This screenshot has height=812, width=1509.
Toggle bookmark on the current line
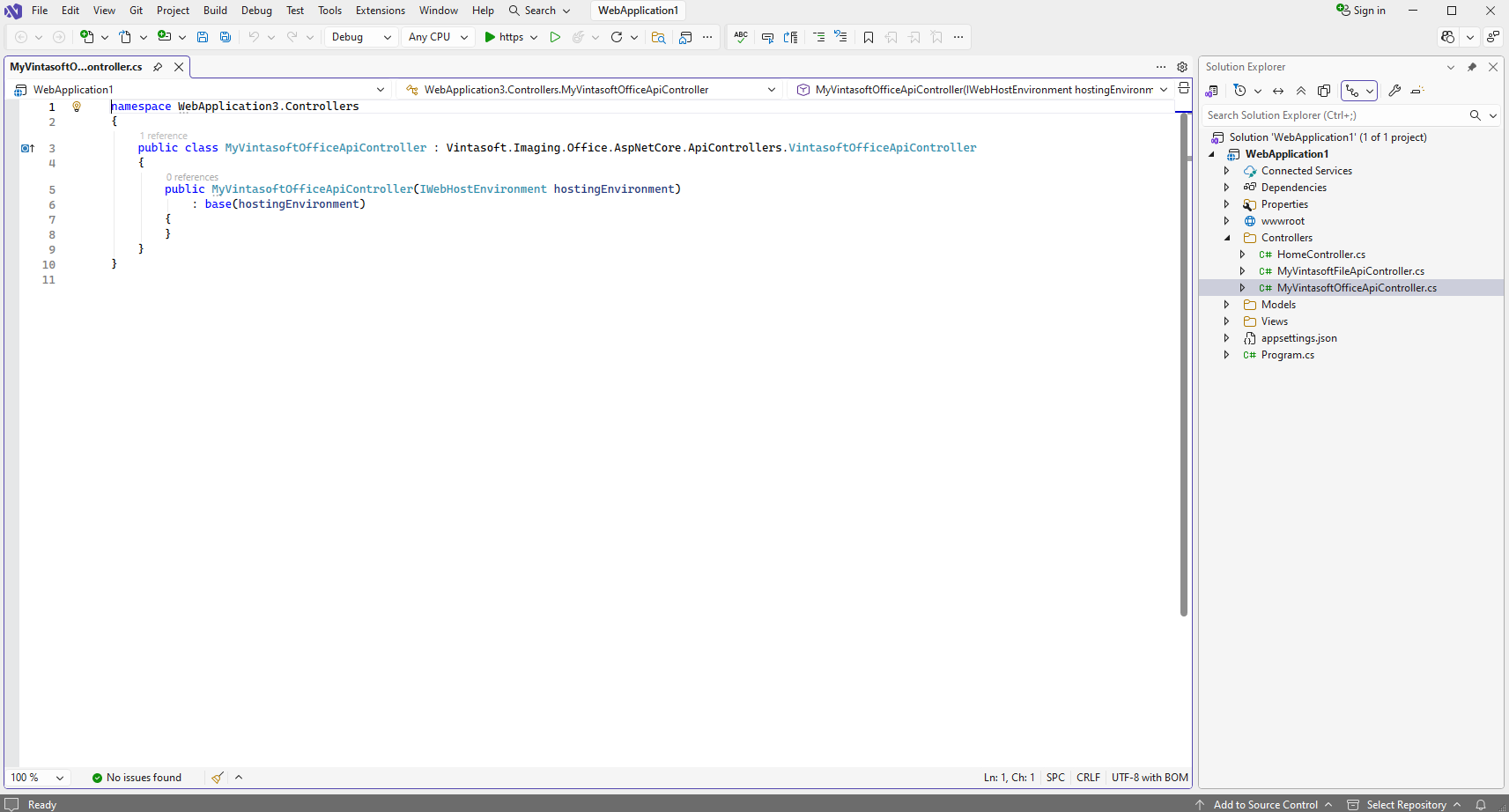[869, 37]
